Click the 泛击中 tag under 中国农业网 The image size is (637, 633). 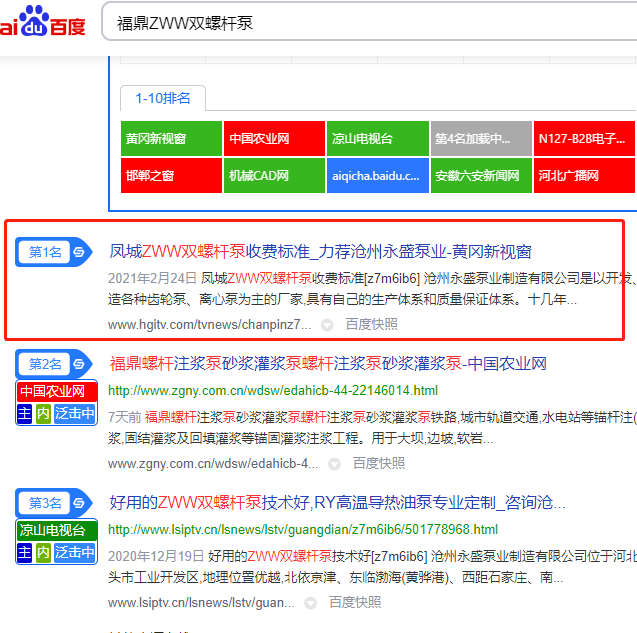coord(75,414)
